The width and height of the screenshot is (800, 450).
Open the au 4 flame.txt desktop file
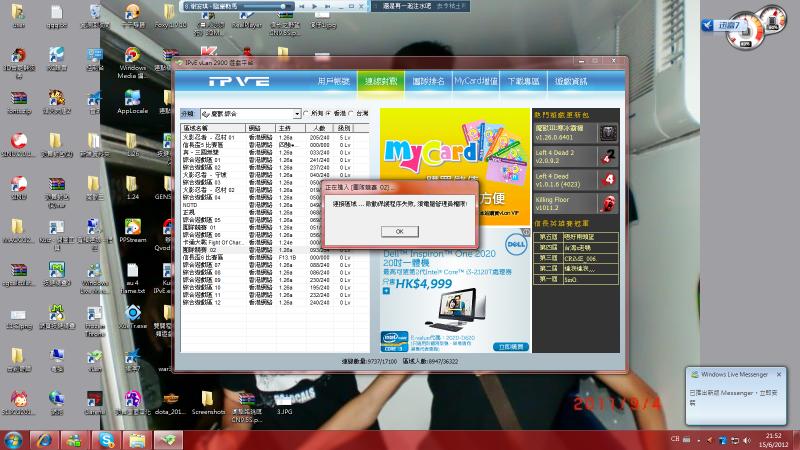coord(132,279)
